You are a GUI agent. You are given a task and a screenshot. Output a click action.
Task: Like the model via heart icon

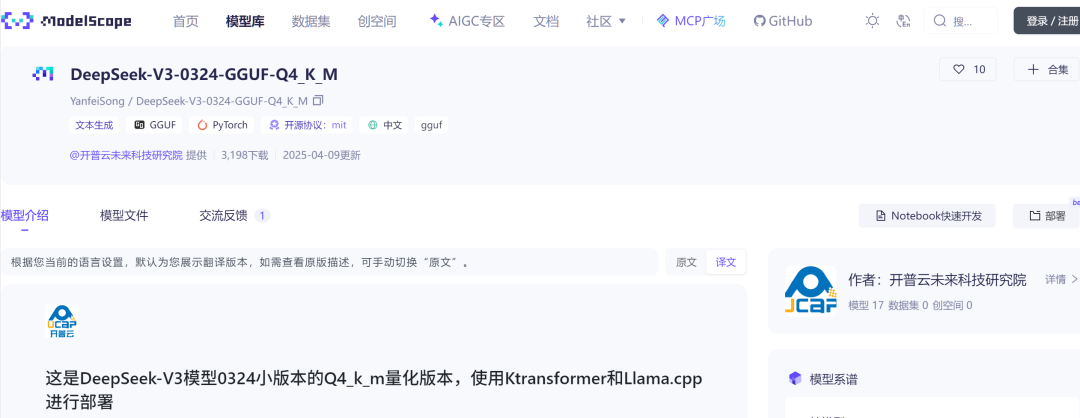(968, 70)
